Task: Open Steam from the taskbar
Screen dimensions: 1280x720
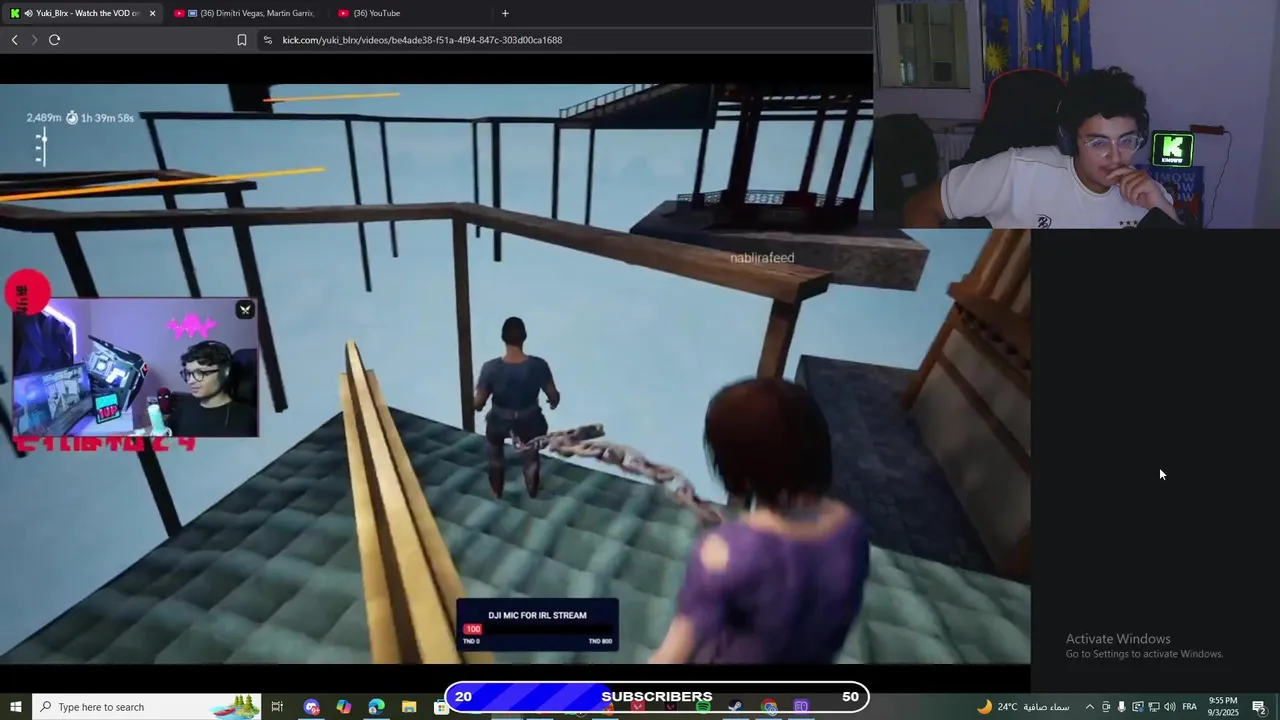Action: click(x=736, y=707)
